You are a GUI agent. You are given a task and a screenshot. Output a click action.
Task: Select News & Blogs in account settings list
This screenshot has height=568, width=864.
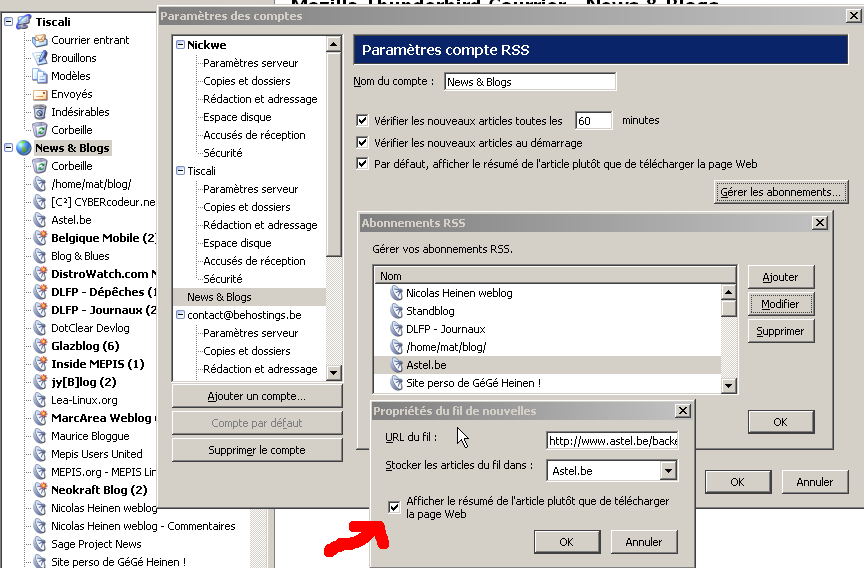point(219,297)
